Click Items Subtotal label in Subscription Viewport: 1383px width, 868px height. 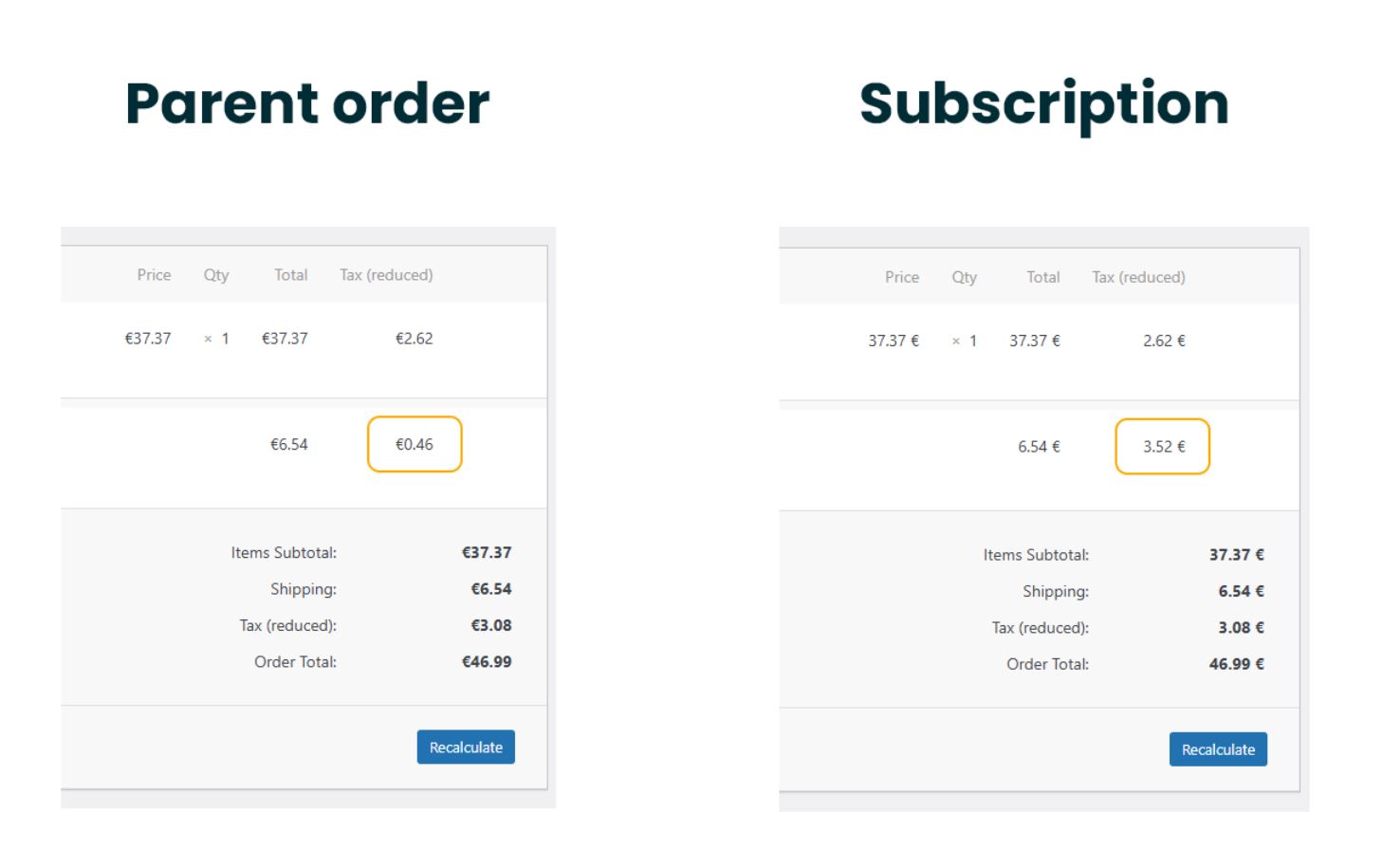(x=1036, y=555)
